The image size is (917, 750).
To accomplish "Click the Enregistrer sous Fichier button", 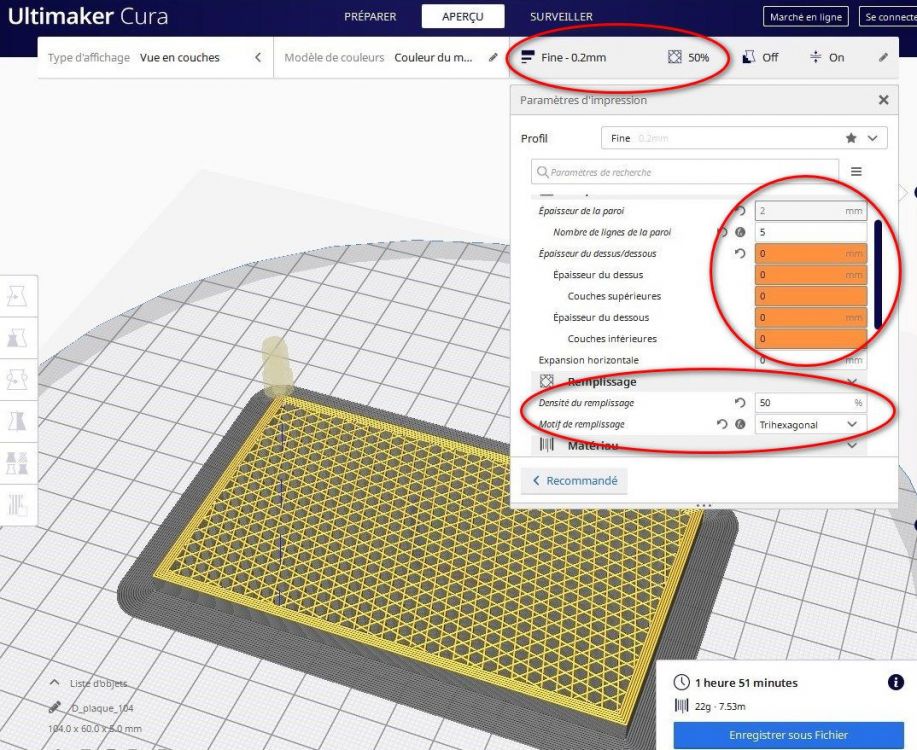I will [788, 735].
